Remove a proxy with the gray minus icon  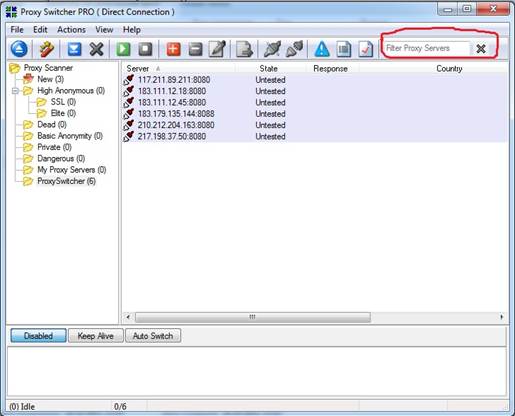(195, 49)
